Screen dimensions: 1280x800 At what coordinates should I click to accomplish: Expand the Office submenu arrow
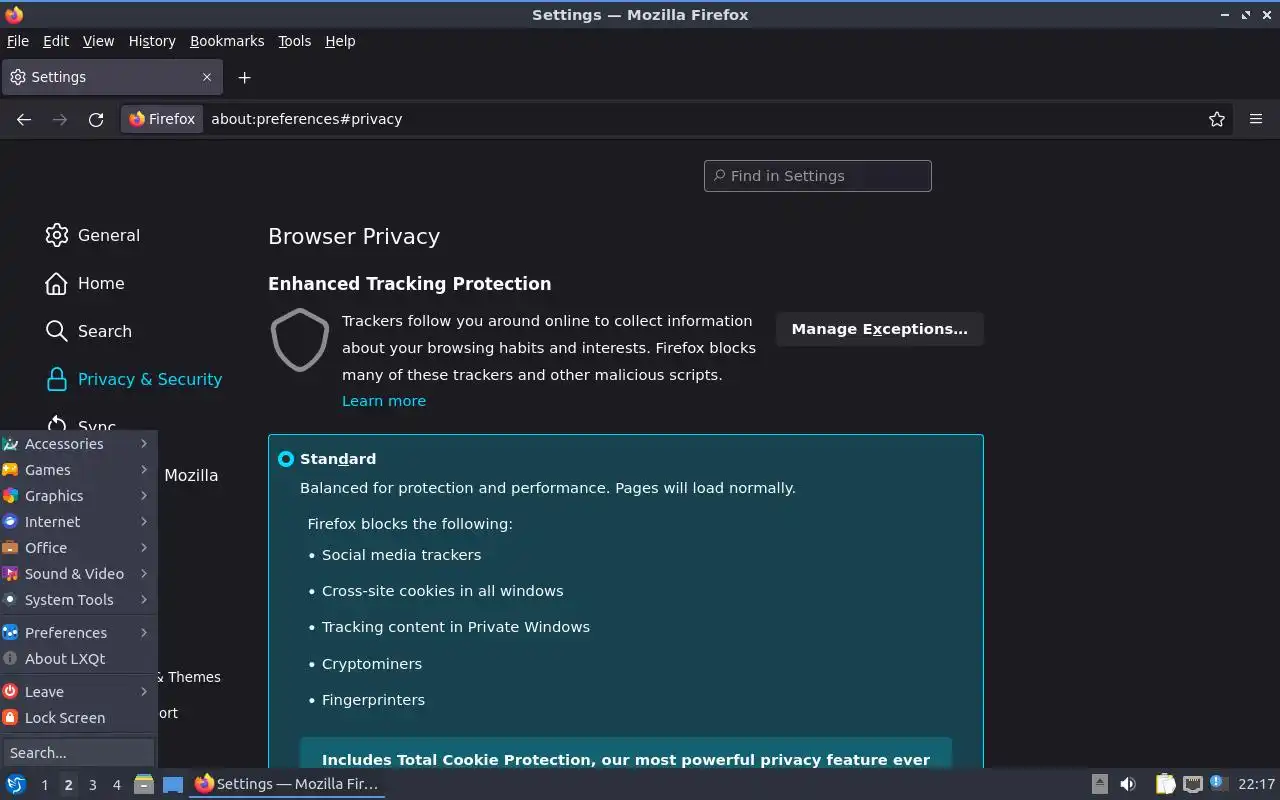tap(144, 548)
